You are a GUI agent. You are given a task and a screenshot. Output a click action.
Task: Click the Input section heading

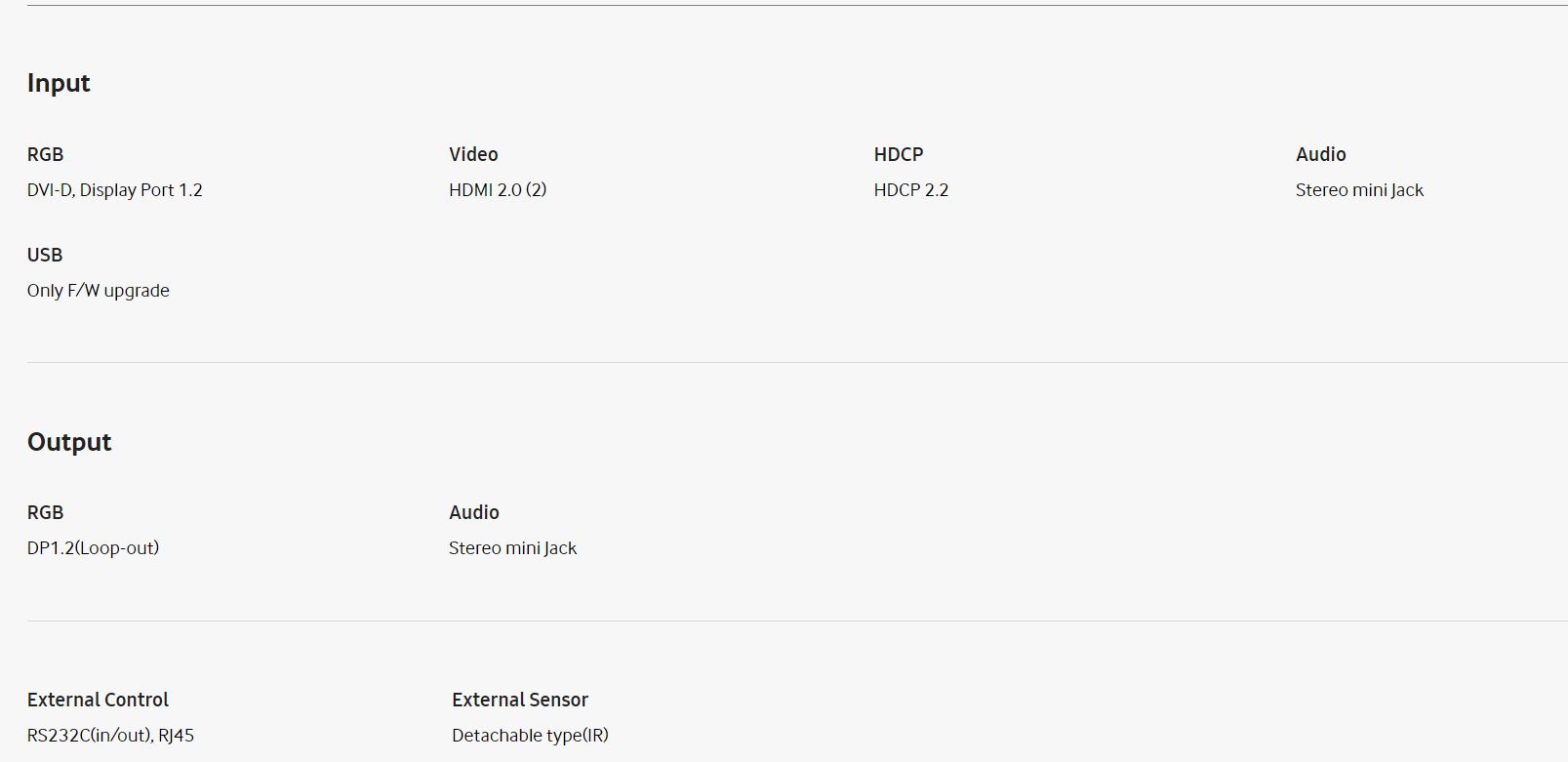(x=59, y=83)
